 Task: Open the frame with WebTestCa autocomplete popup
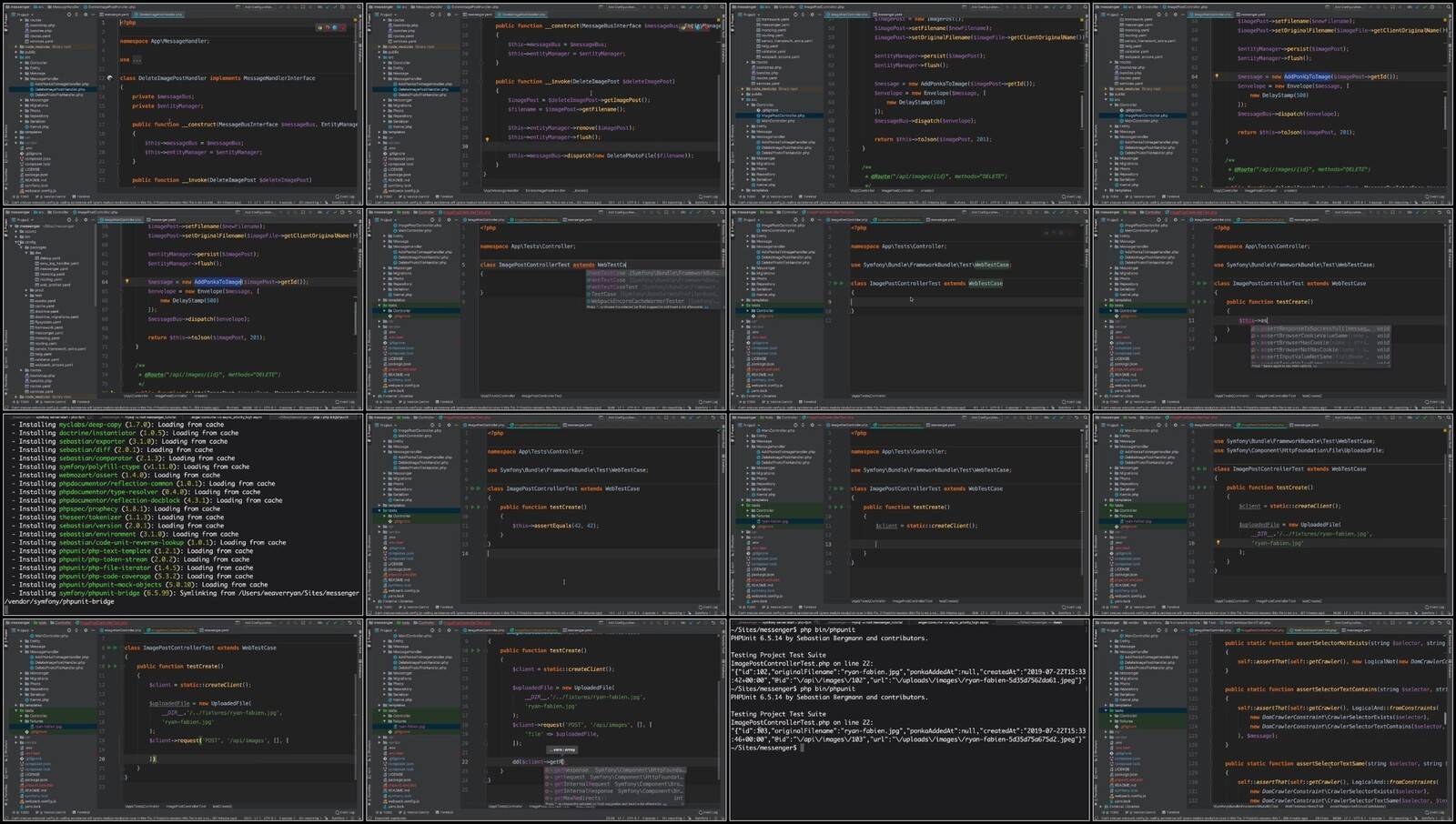point(546,309)
